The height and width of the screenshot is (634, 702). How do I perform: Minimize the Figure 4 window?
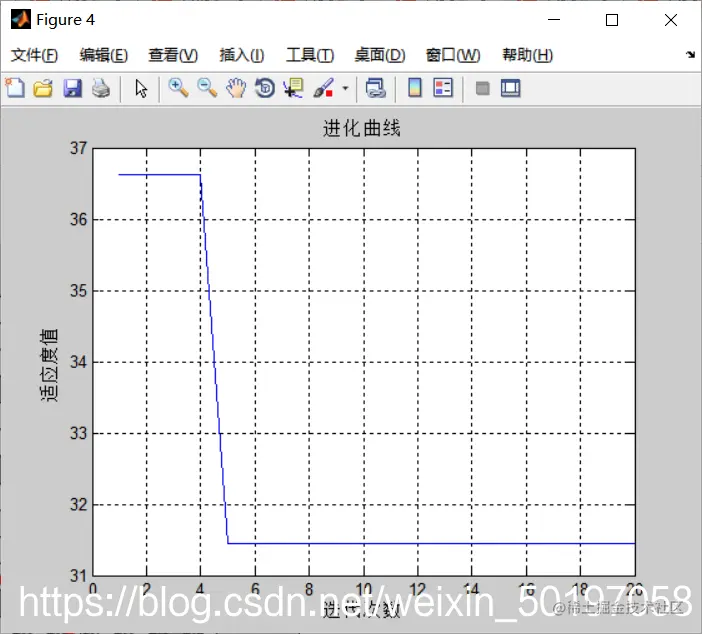(554, 20)
